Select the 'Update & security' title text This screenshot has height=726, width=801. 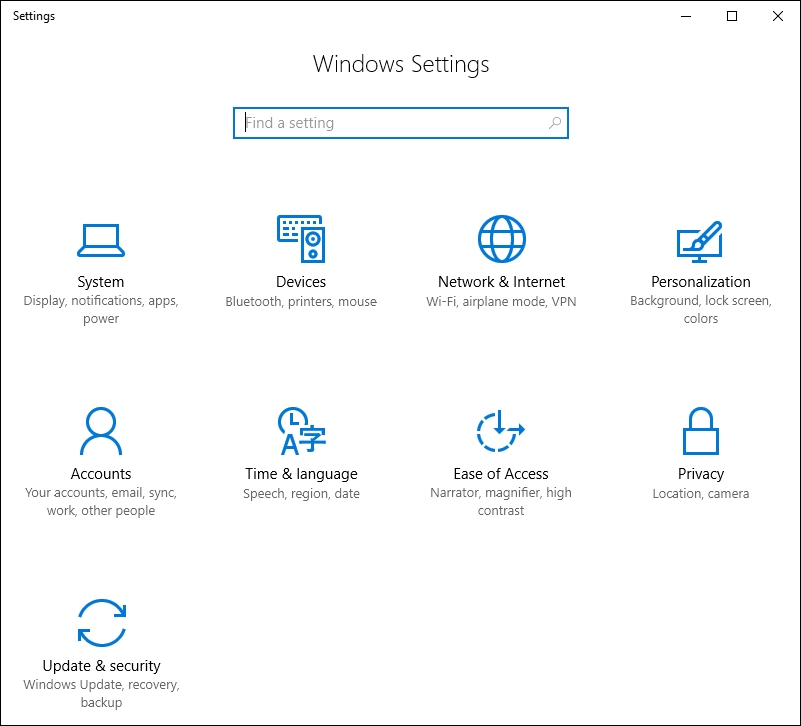coord(102,666)
